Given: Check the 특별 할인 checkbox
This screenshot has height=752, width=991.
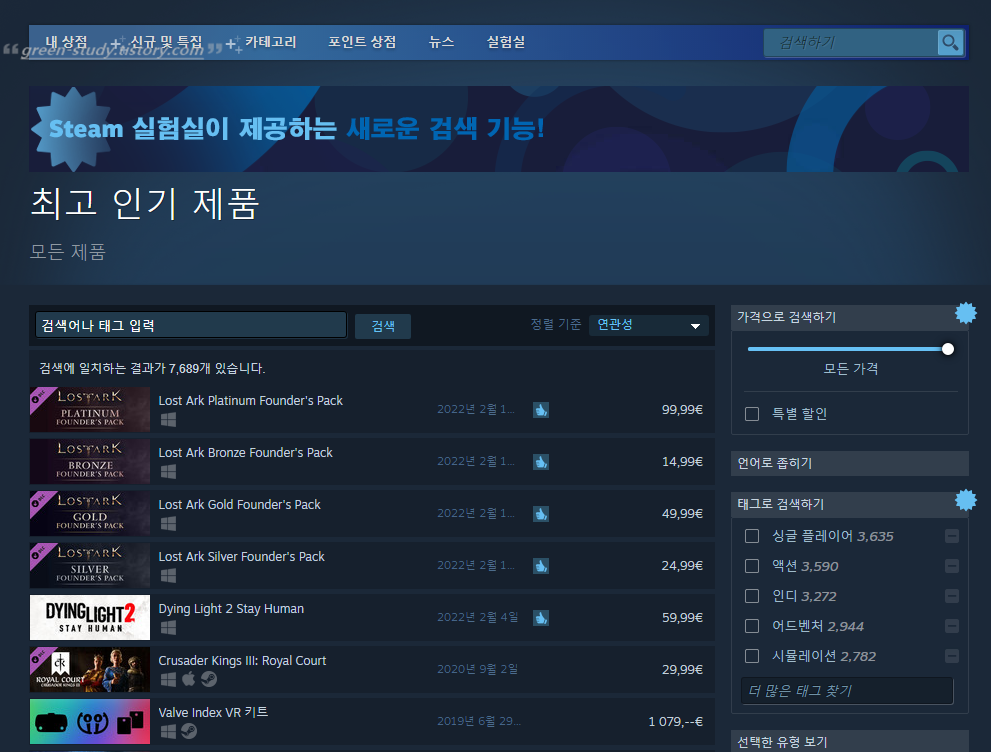Looking at the screenshot, I should pyautogui.click(x=752, y=414).
